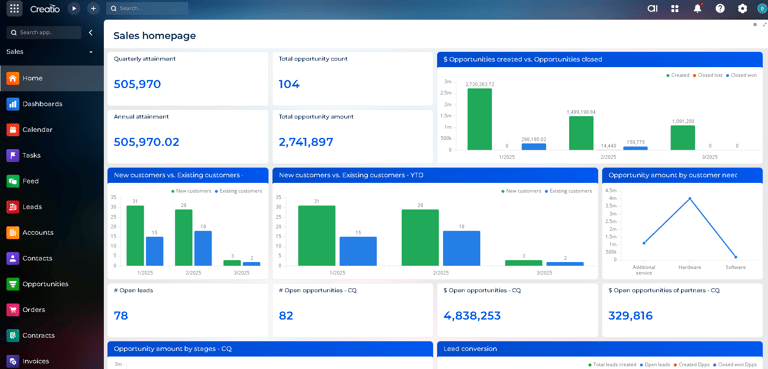Open the notifications bell
Viewport: 768px width, 369px height.
[x=697, y=8]
